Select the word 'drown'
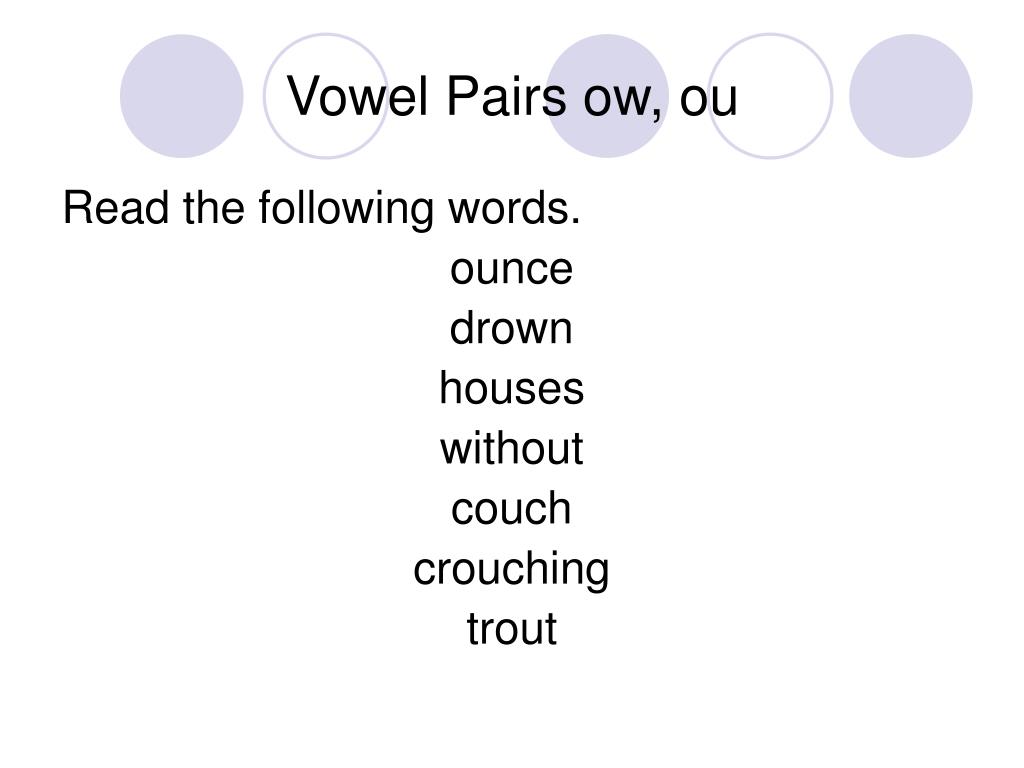This screenshot has width=1024, height=768. click(511, 328)
